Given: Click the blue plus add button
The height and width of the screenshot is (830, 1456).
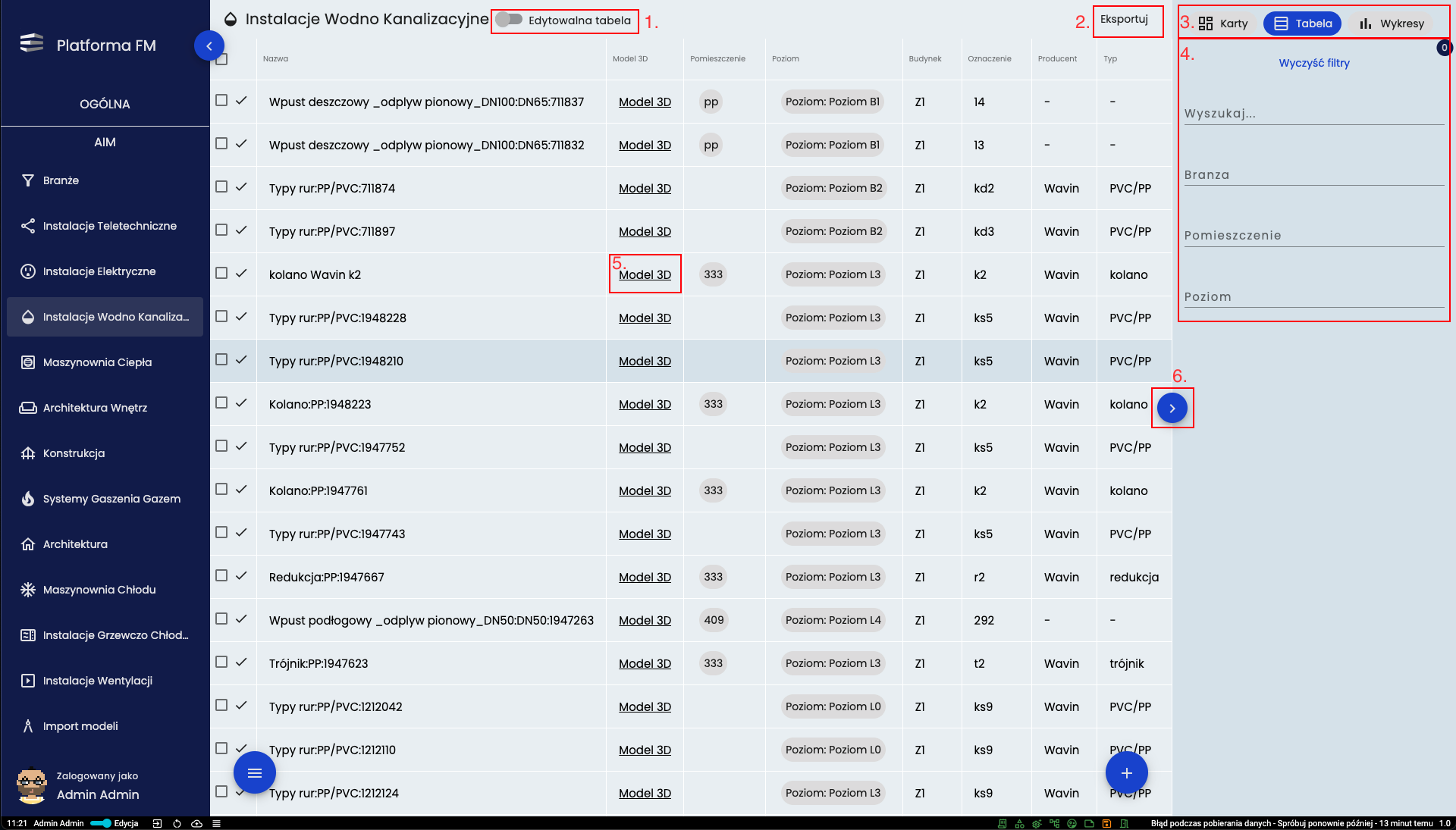Looking at the screenshot, I should click(x=1127, y=772).
